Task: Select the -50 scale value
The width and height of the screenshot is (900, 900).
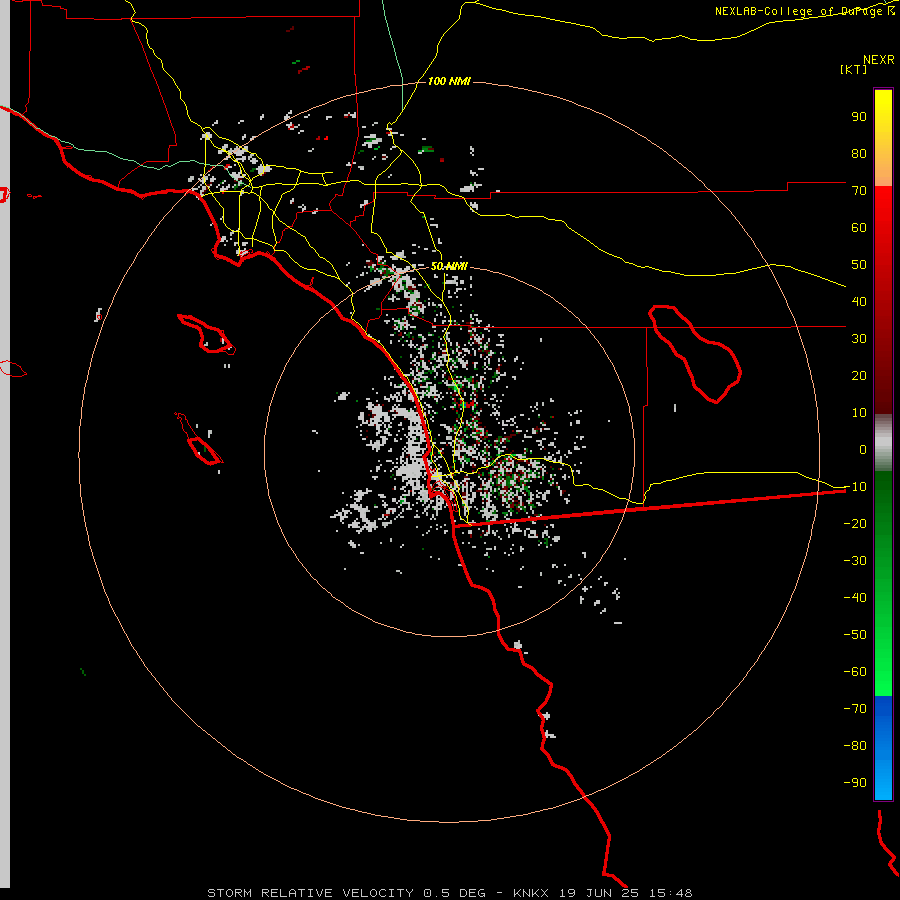Action: click(x=855, y=634)
